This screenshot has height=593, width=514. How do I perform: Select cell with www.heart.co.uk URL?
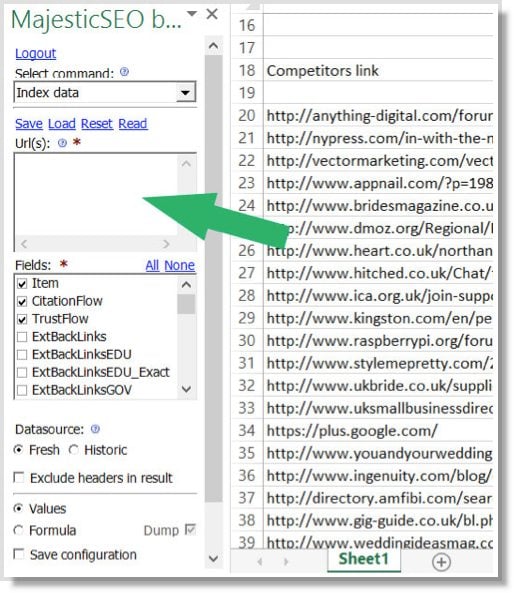click(378, 251)
